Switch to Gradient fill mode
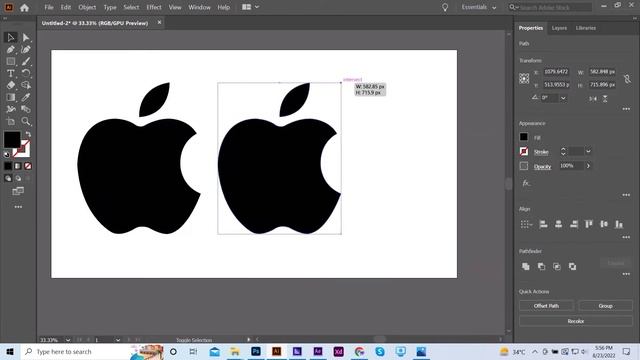The height and width of the screenshot is (360, 640). (x=18, y=166)
